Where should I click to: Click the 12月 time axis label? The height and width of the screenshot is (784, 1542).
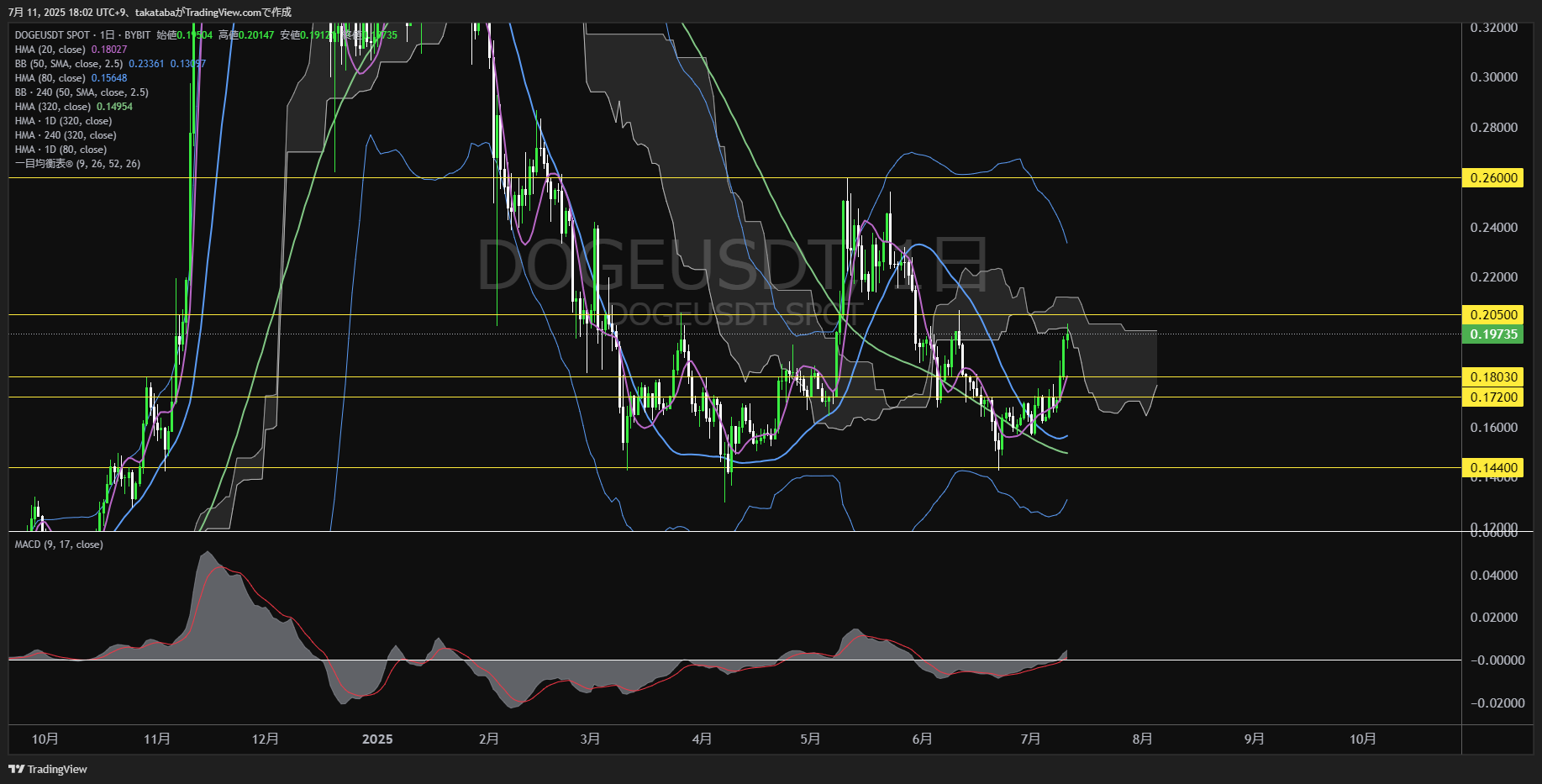(266, 739)
